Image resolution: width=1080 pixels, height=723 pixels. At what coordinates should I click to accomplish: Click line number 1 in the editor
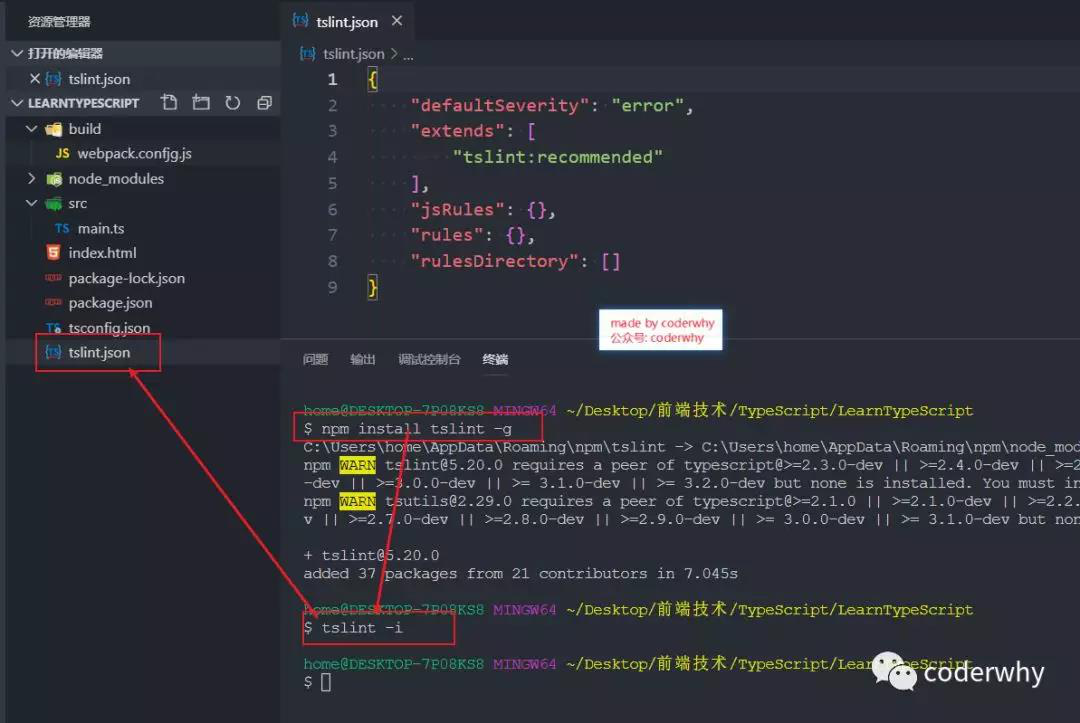333,79
